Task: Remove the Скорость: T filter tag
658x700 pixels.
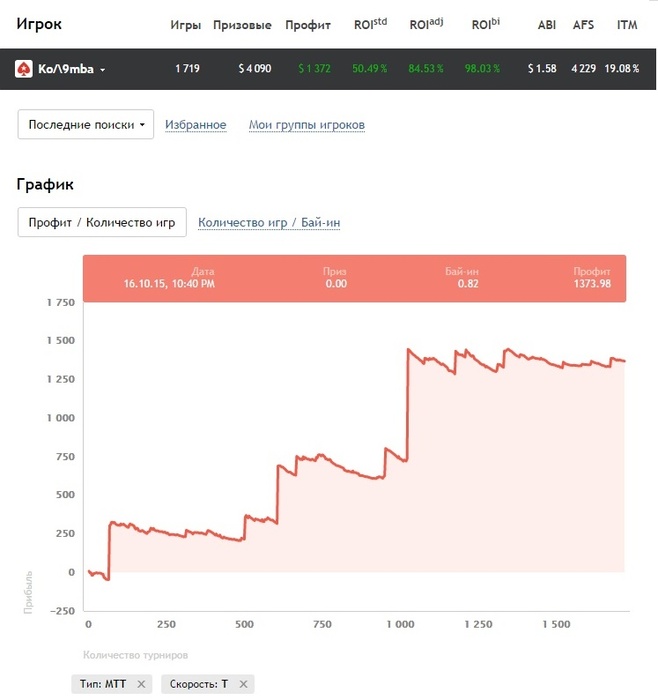Action: tap(243, 683)
